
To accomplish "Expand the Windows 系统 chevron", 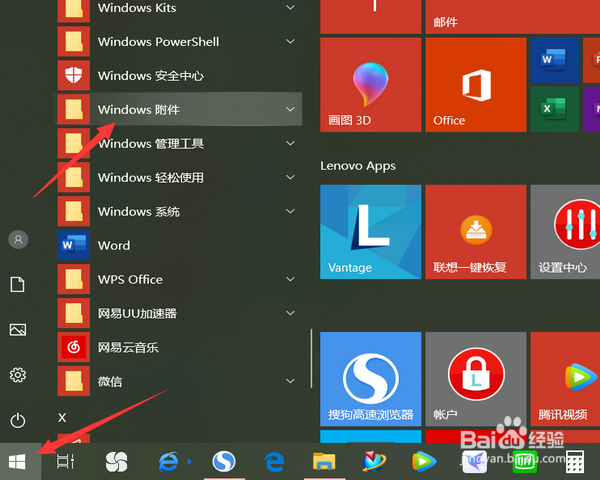I will pos(290,211).
